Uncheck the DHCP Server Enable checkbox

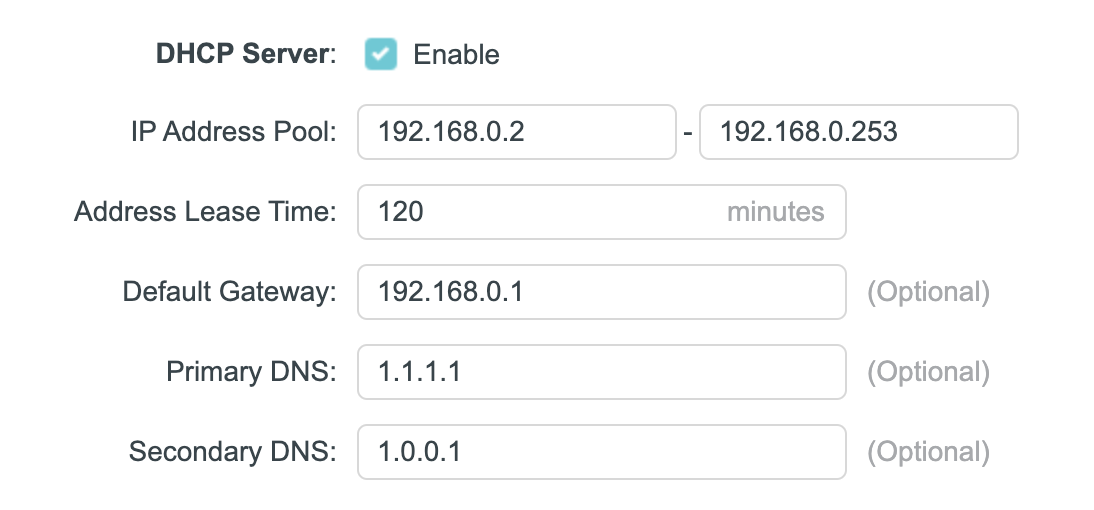coord(381,54)
